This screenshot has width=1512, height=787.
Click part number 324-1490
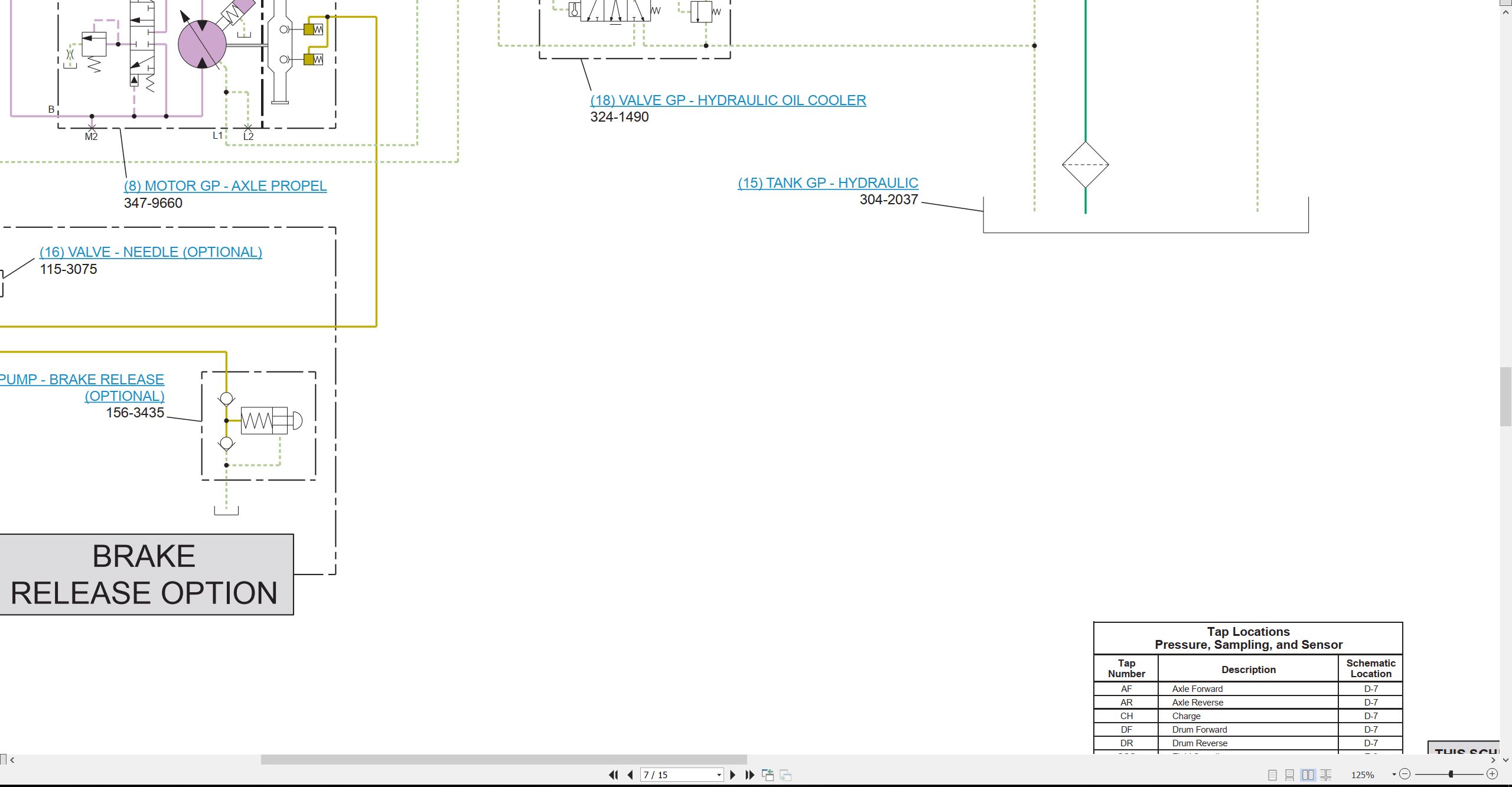[620, 117]
